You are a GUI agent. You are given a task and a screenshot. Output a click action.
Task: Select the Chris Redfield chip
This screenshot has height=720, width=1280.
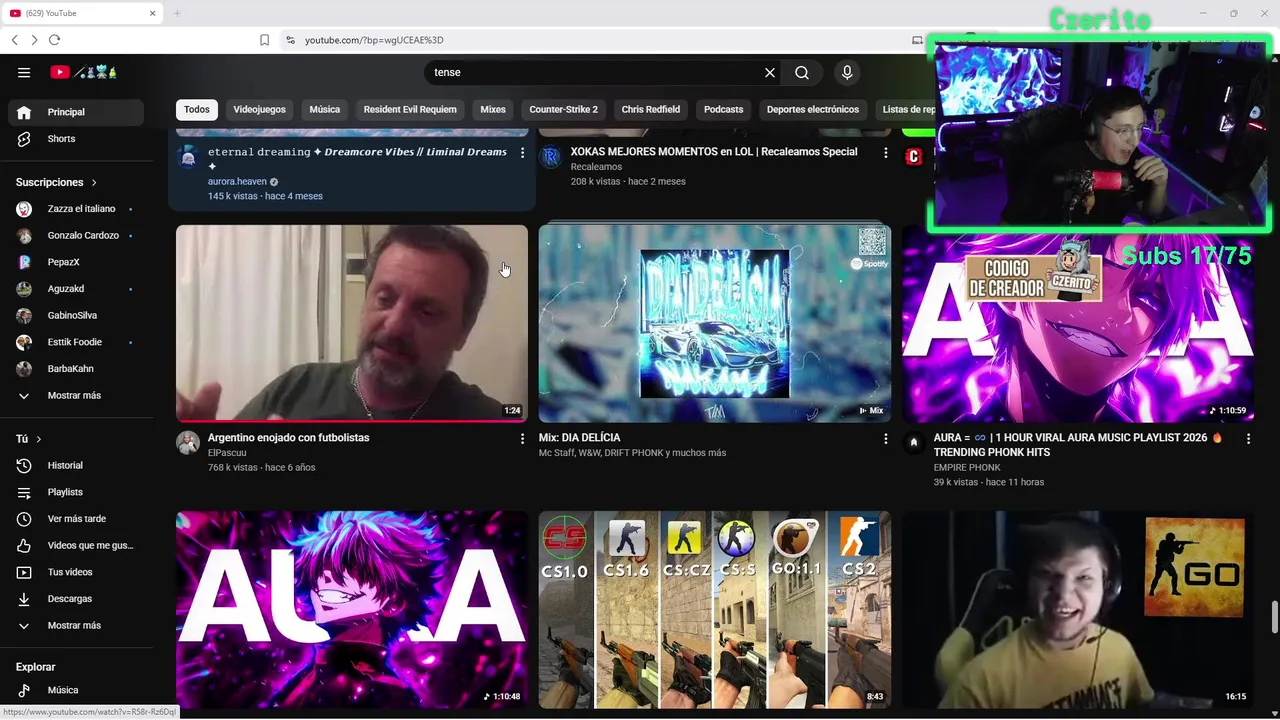click(x=650, y=109)
